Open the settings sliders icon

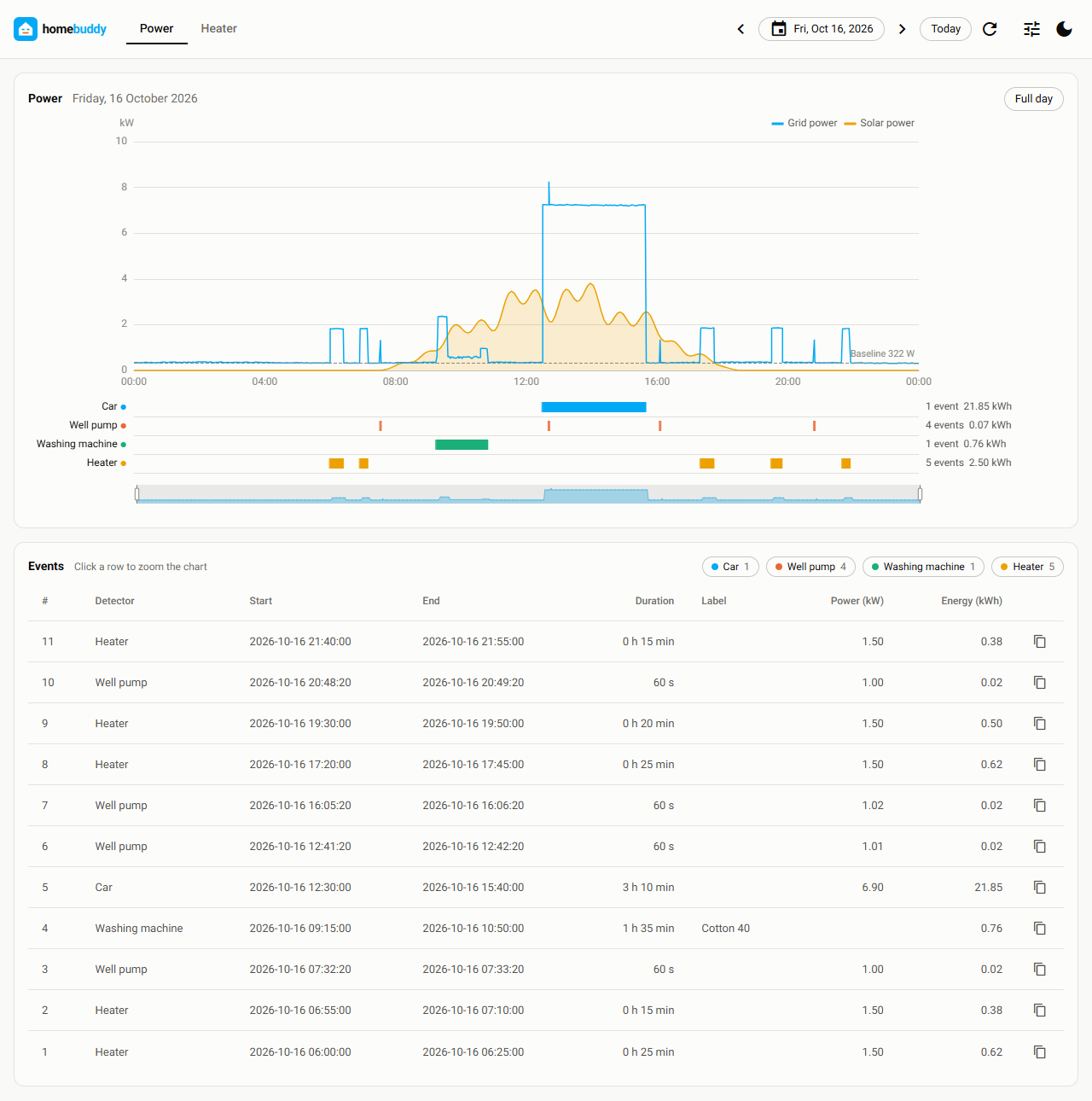[1031, 29]
